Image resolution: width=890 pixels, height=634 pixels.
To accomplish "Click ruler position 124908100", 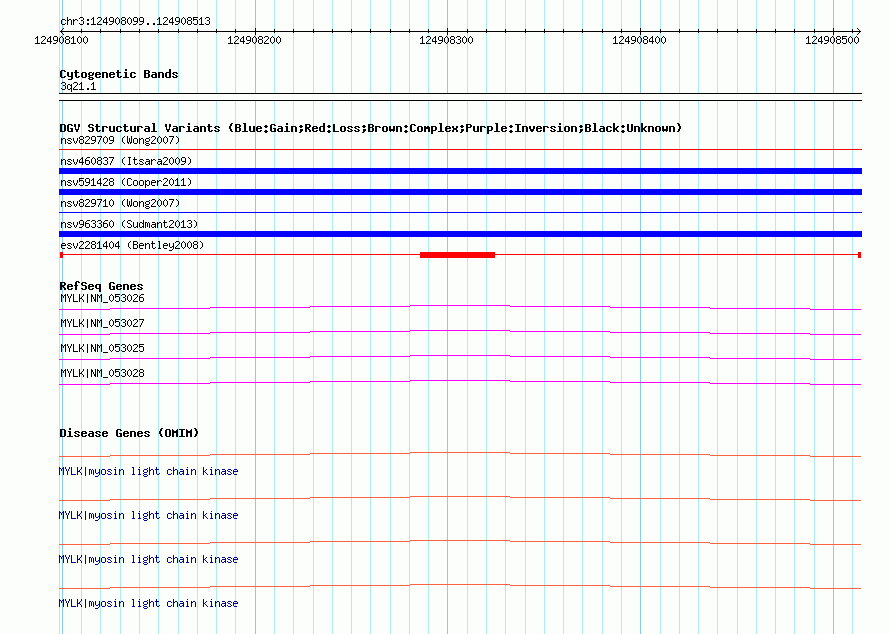I will (61, 40).
